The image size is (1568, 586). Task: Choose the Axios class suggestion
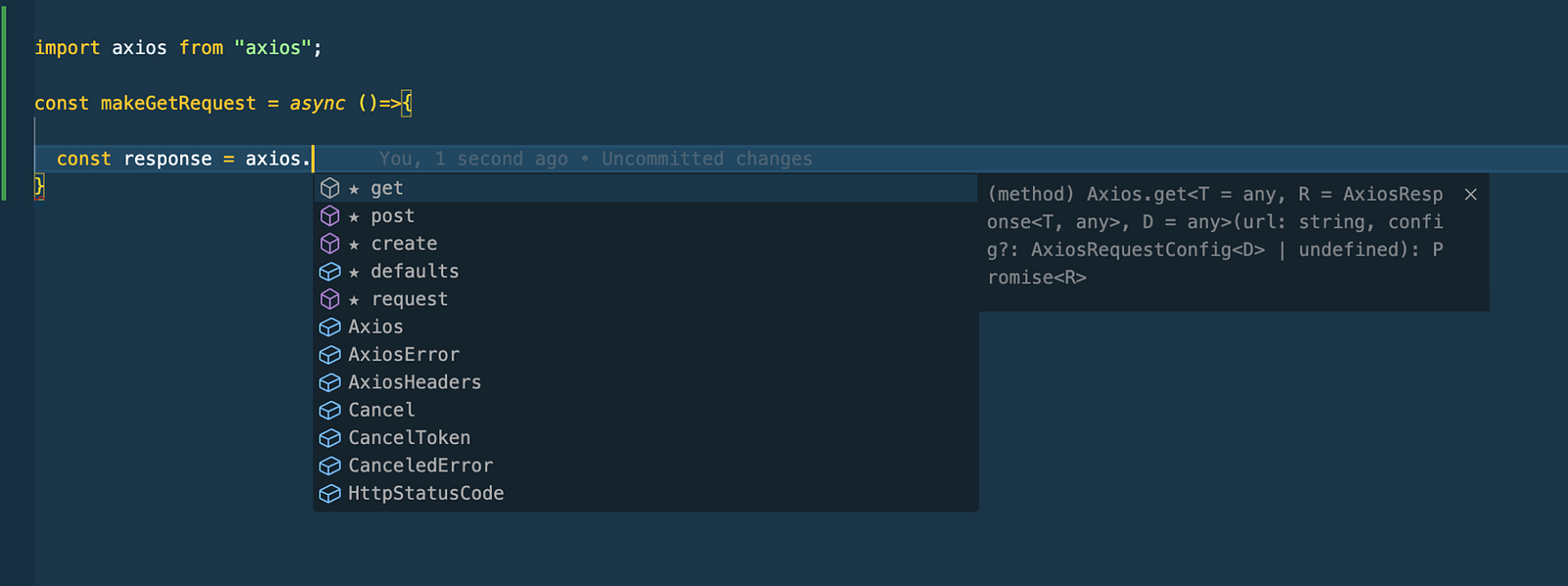[x=645, y=326]
